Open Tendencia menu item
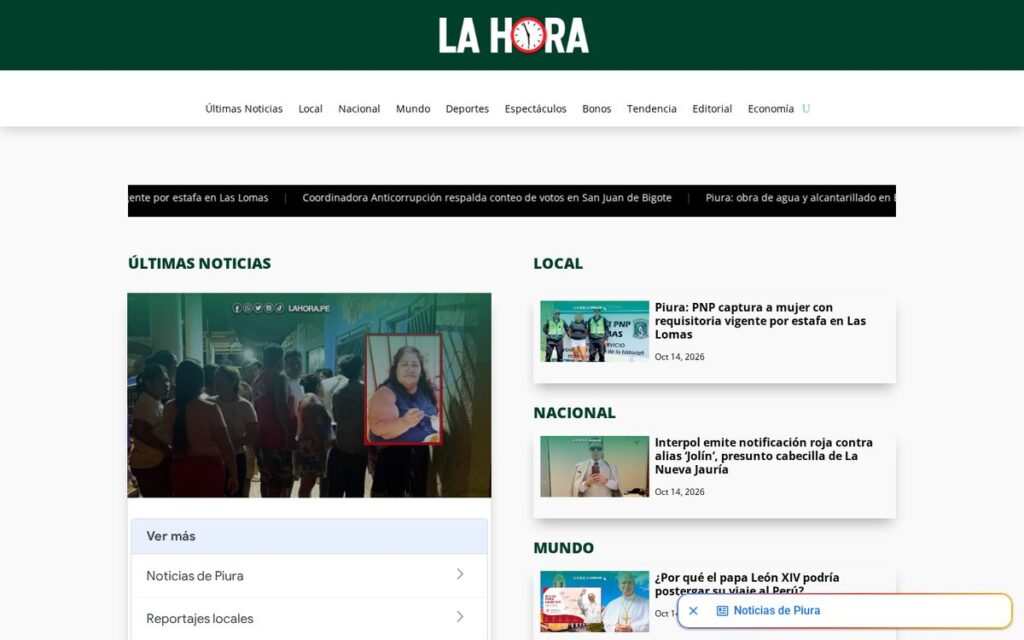Image resolution: width=1024 pixels, height=640 pixels. click(x=652, y=108)
